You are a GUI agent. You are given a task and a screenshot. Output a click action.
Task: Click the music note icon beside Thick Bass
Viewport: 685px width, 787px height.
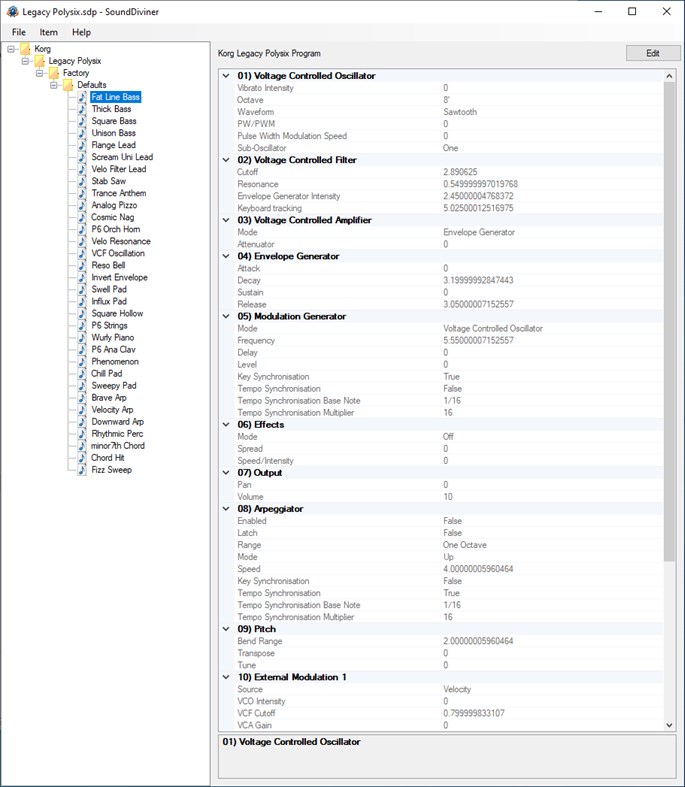[x=82, y=109]
